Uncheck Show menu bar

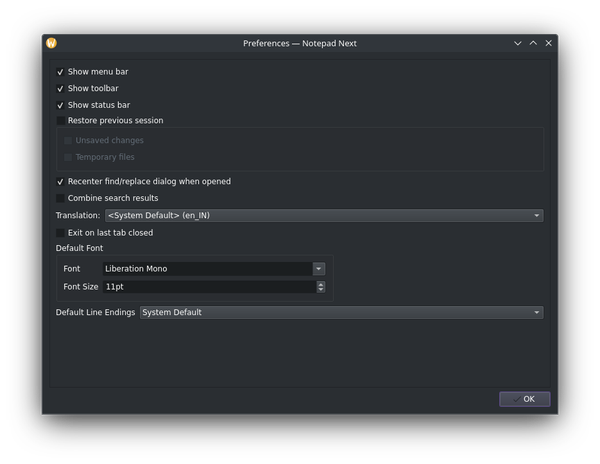coord(61,72)
